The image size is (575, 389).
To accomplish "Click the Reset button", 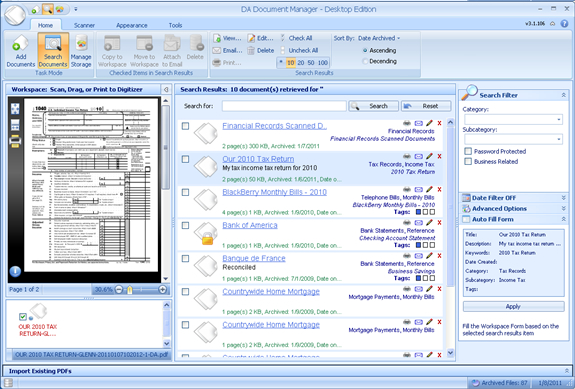I will pyautogui.click(x=426, y=106).
